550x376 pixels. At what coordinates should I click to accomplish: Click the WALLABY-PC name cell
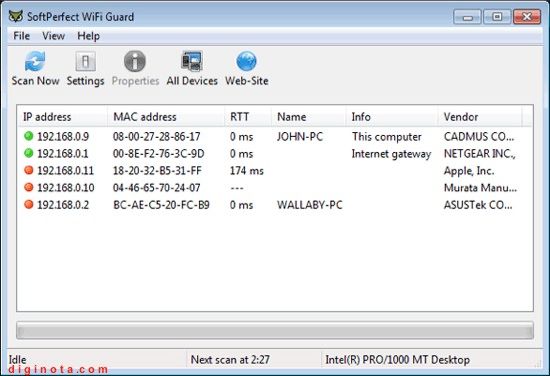pyautogui.click(x=310, y=205)
